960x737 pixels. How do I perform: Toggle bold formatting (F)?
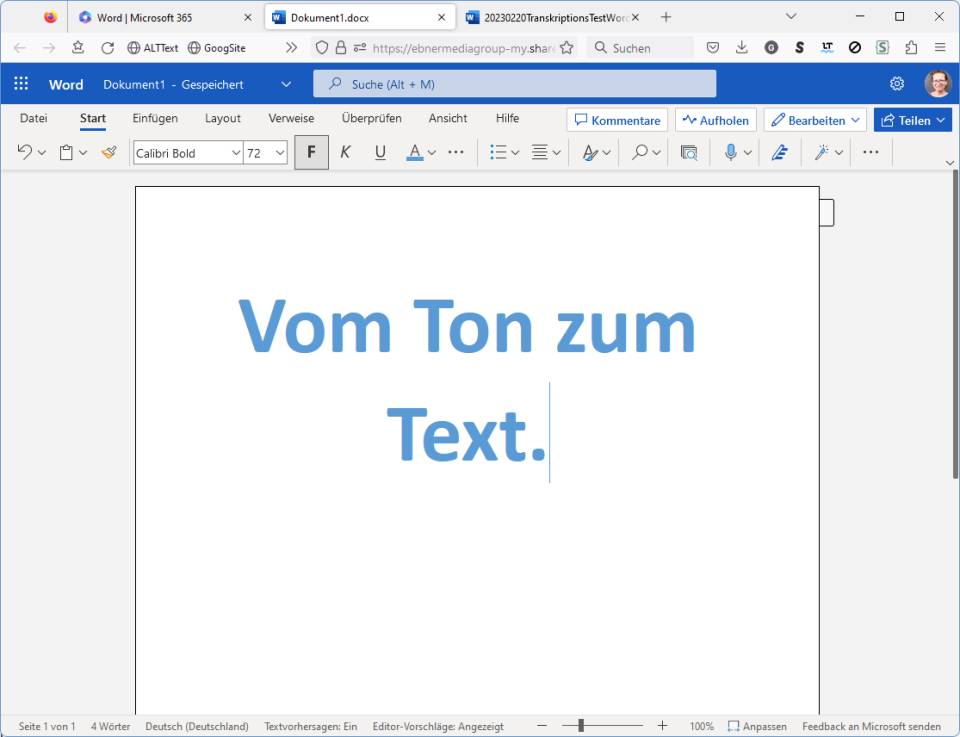pos(311,153)
